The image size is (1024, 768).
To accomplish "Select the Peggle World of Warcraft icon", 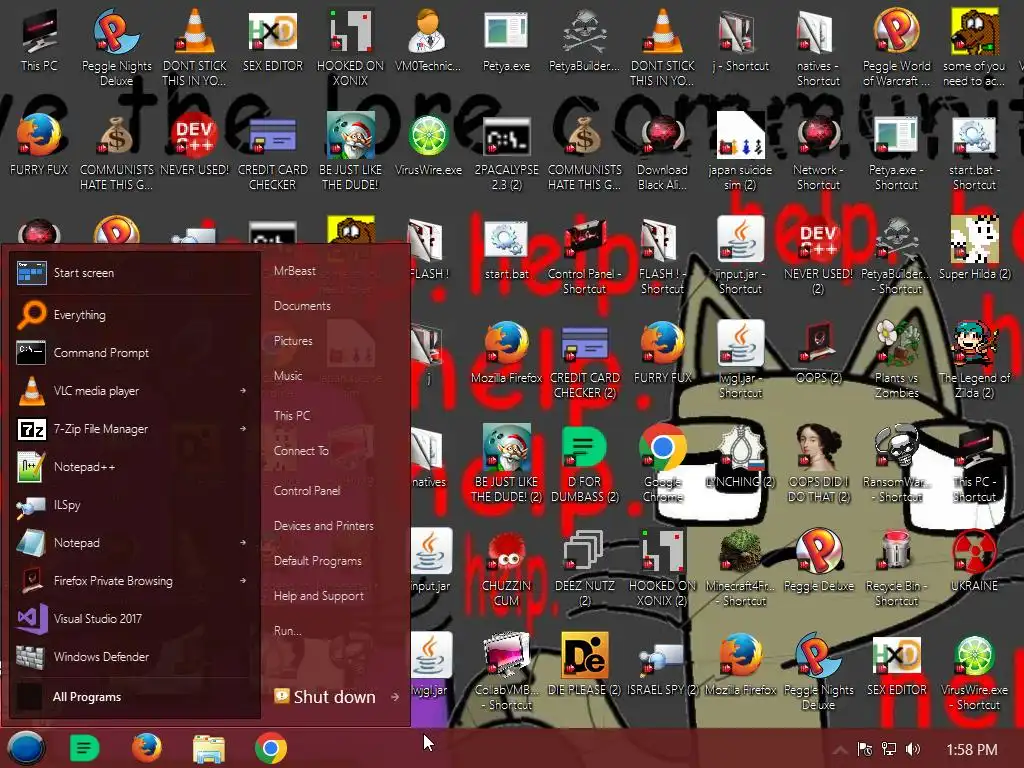I will (x=897, y=47).
